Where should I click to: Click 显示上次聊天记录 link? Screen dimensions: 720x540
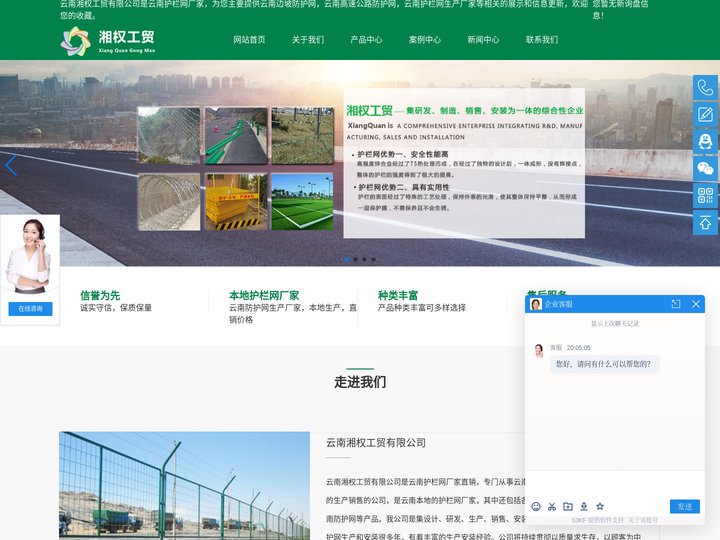coord(615,324)
